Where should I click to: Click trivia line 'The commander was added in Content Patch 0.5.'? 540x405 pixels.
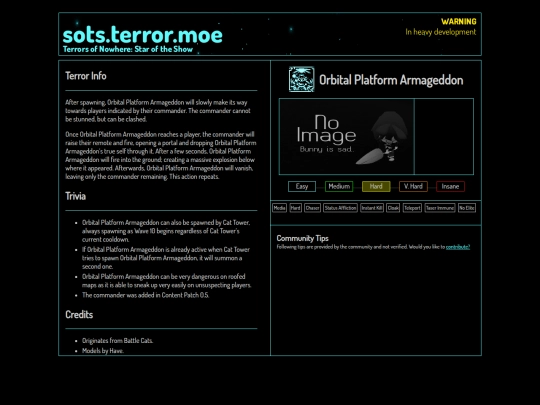coord(145,295)
